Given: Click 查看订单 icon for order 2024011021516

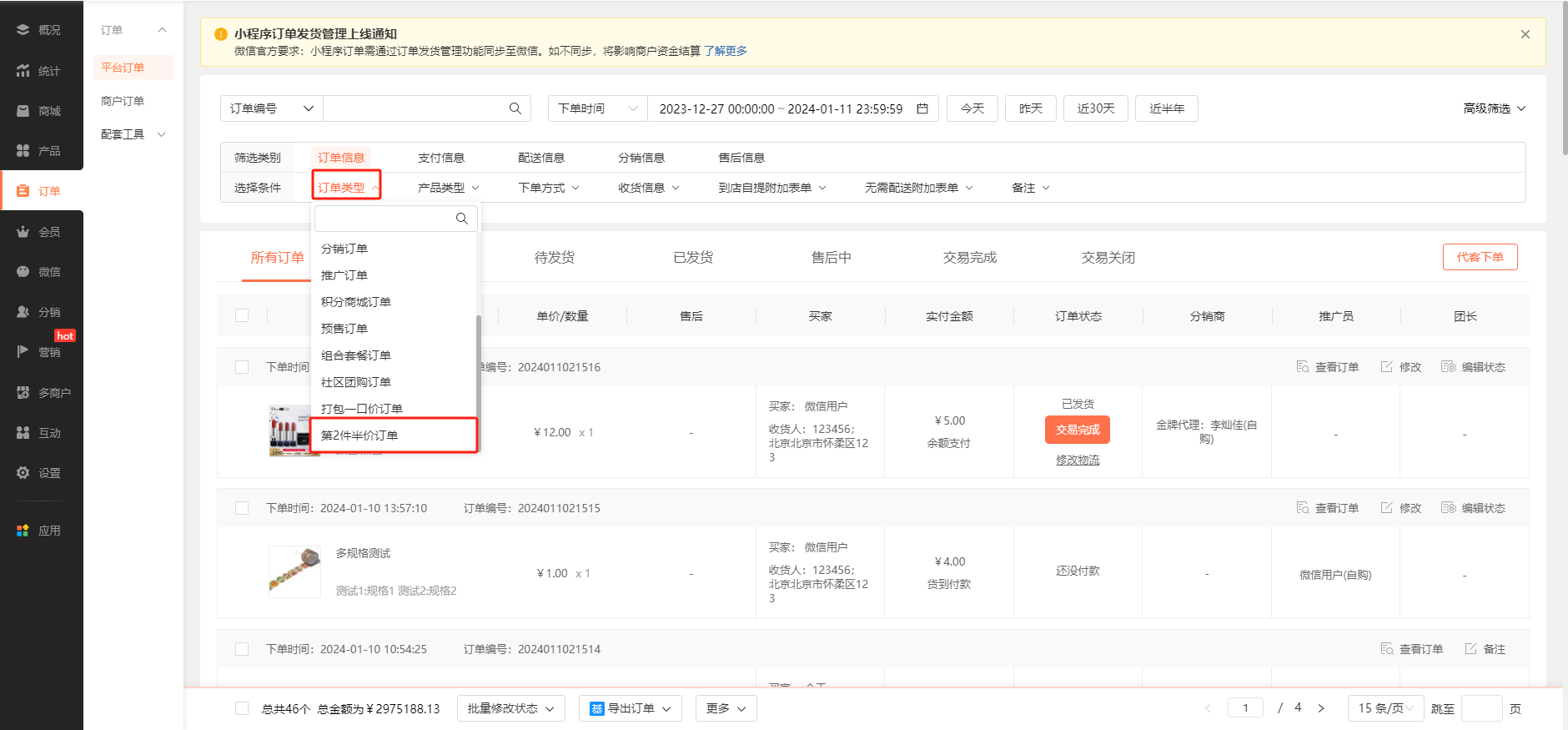Looking at the screenshot, I should coord(1303,367).
